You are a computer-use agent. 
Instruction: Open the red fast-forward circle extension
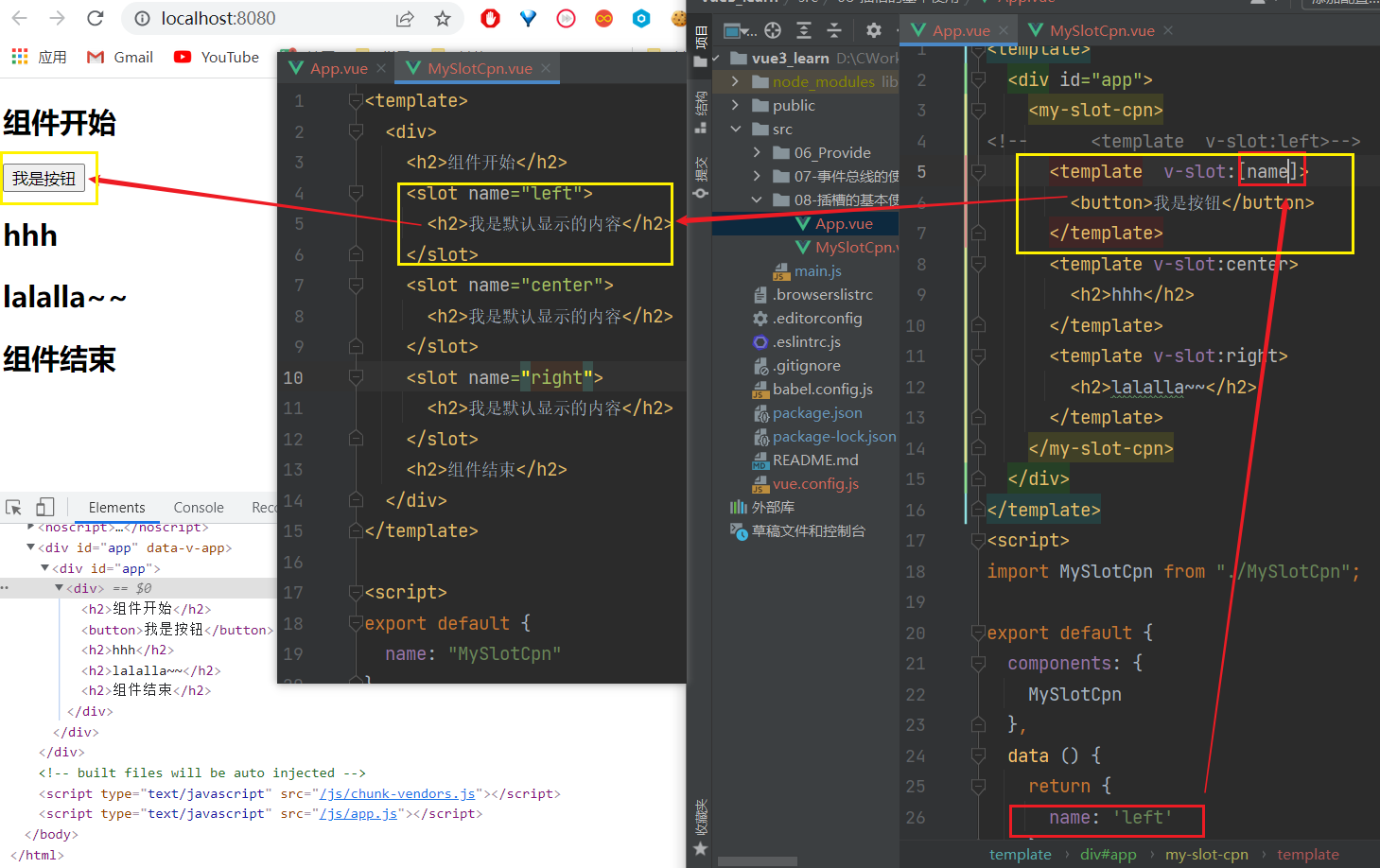[x=567, y=18]
